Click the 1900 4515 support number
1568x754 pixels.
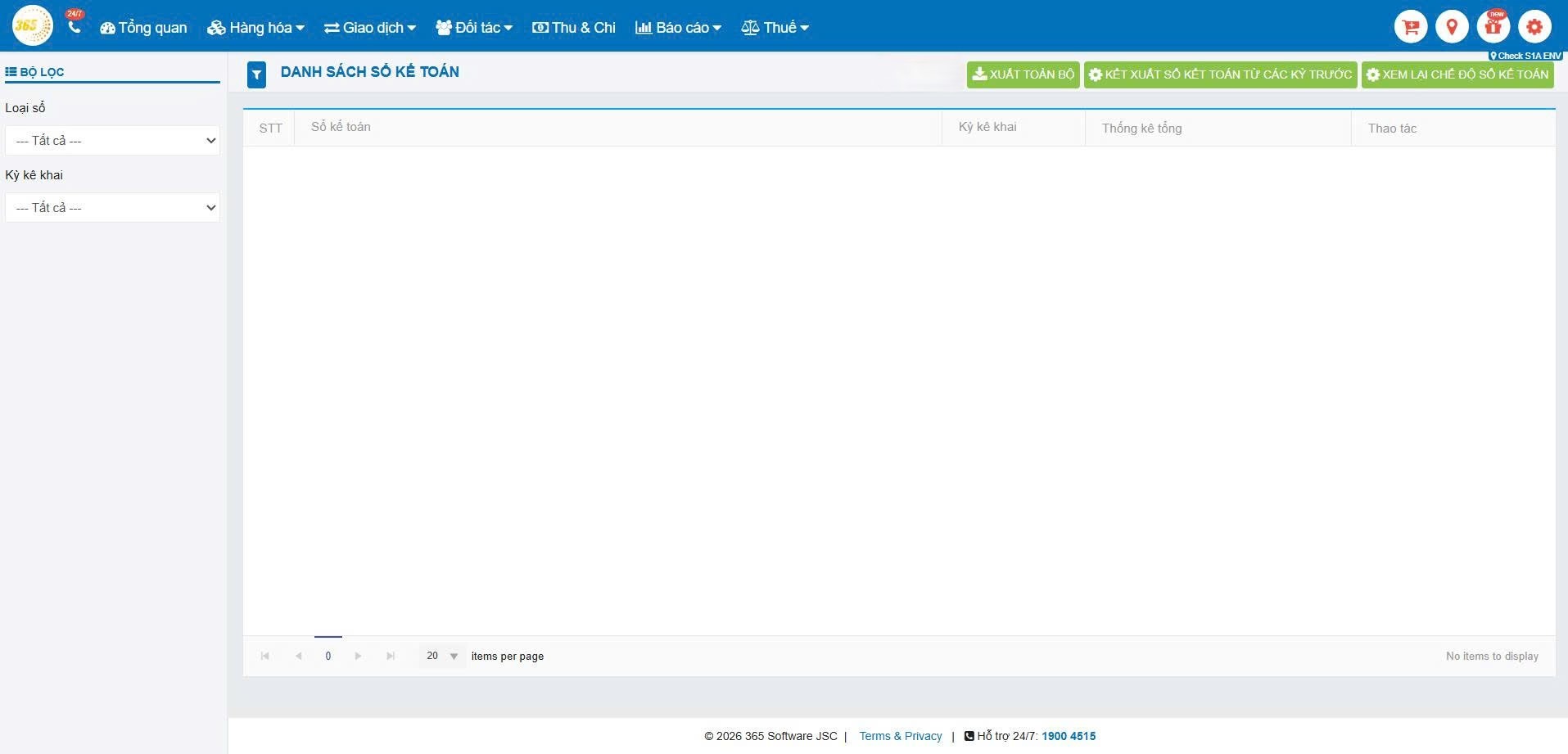point(1068,736)
